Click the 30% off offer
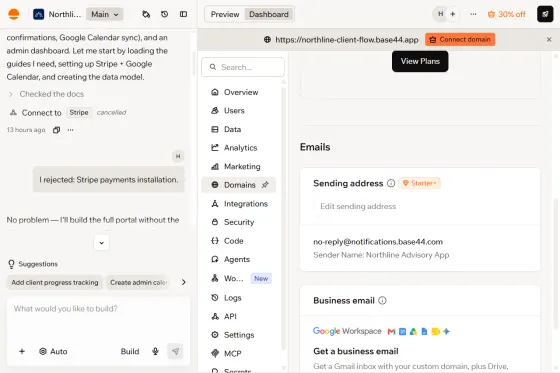Image resolution: width=560 pixels, height=373 pixels. [506, 14]
